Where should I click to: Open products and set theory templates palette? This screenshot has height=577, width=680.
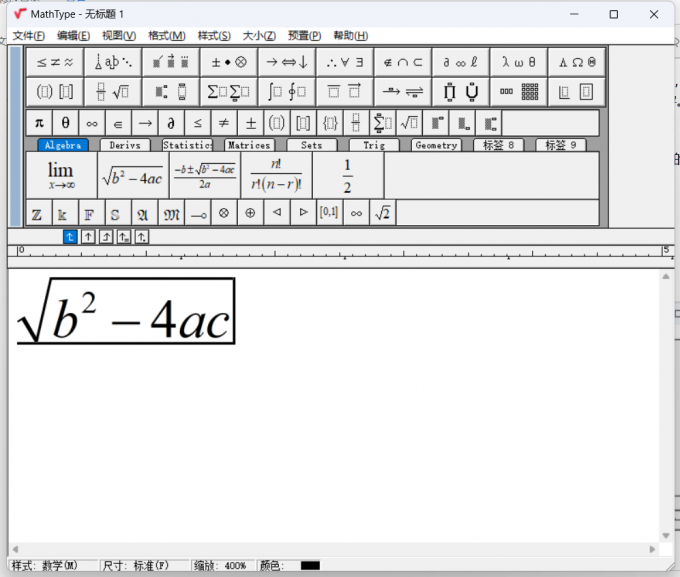click(461, 92)
